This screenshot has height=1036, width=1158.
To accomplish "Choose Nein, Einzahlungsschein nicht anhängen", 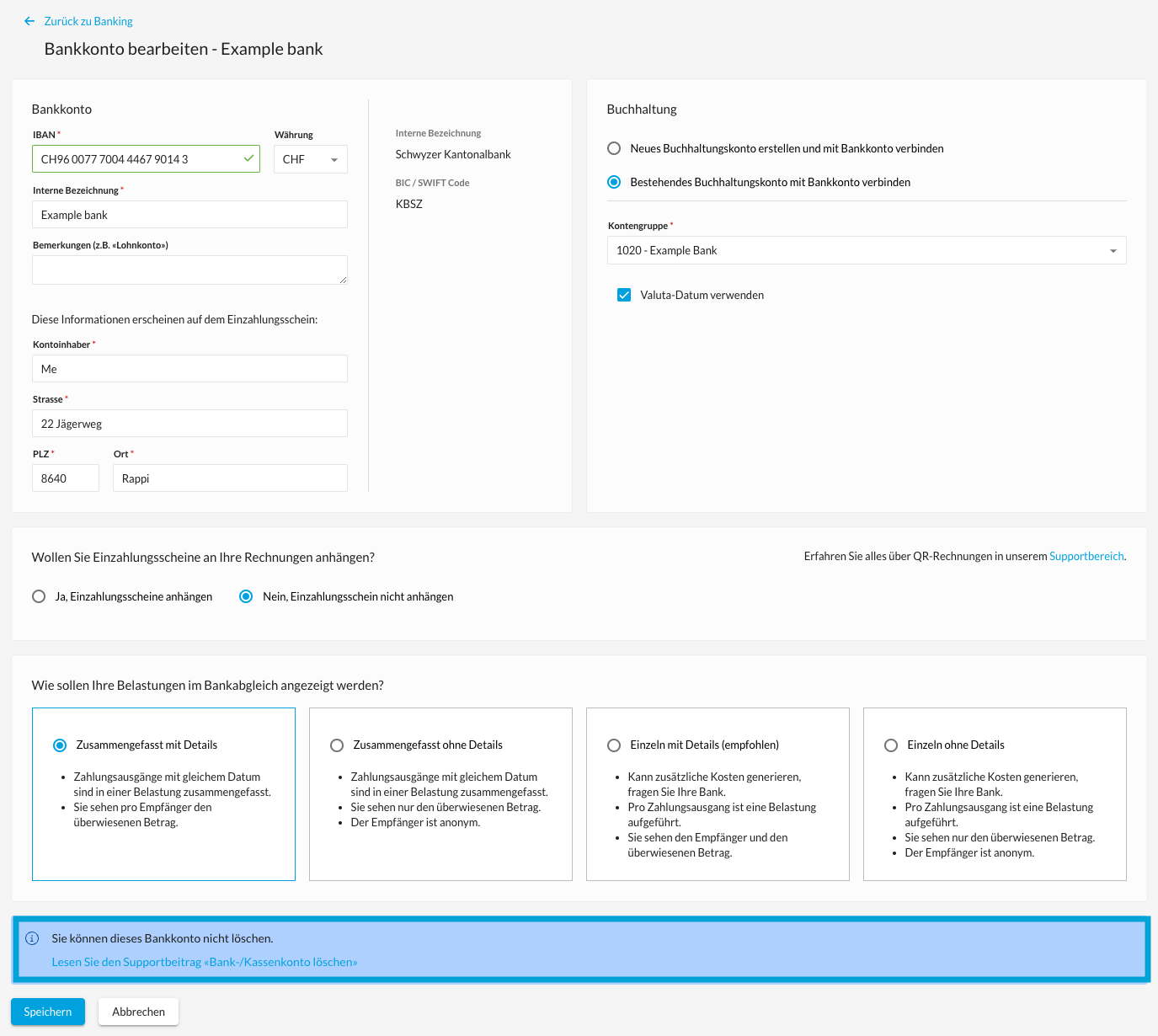I will [246, 596].
